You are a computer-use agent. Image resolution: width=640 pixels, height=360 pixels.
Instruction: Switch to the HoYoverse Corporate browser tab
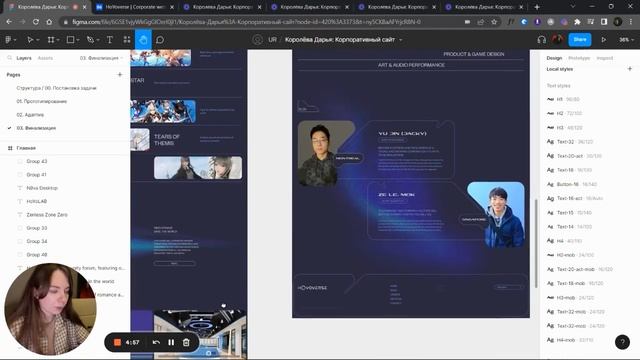[x=134, y=7]
